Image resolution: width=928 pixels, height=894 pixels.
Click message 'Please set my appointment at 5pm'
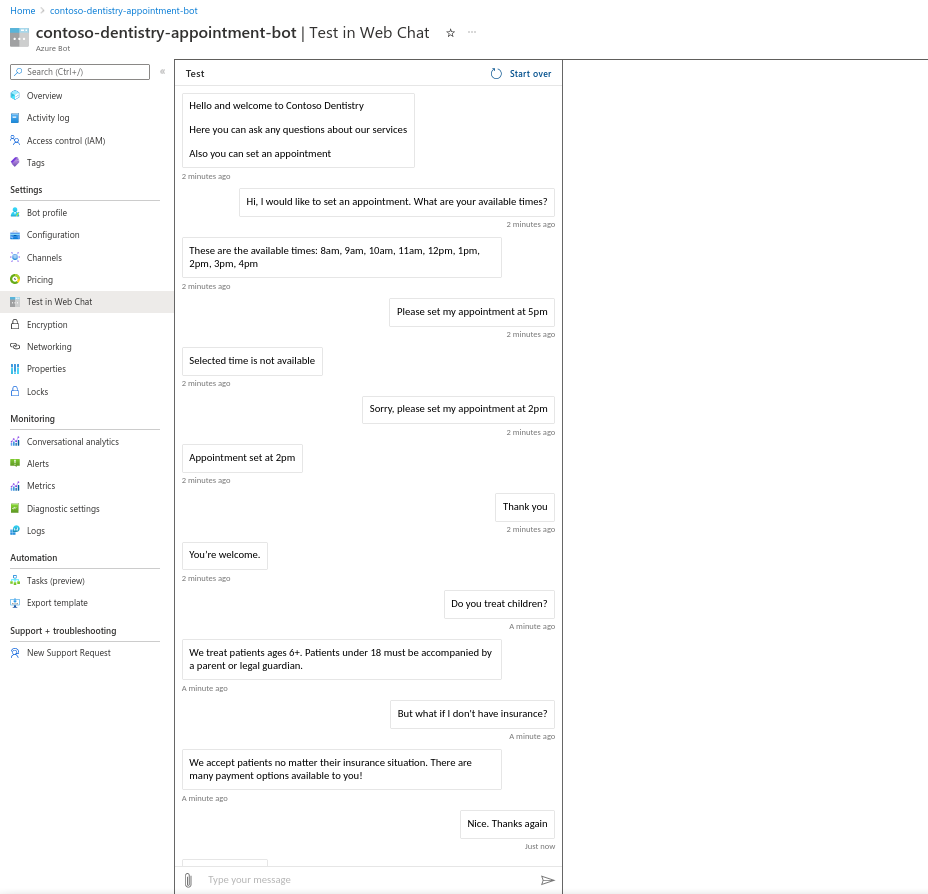(x=472, y=312)
